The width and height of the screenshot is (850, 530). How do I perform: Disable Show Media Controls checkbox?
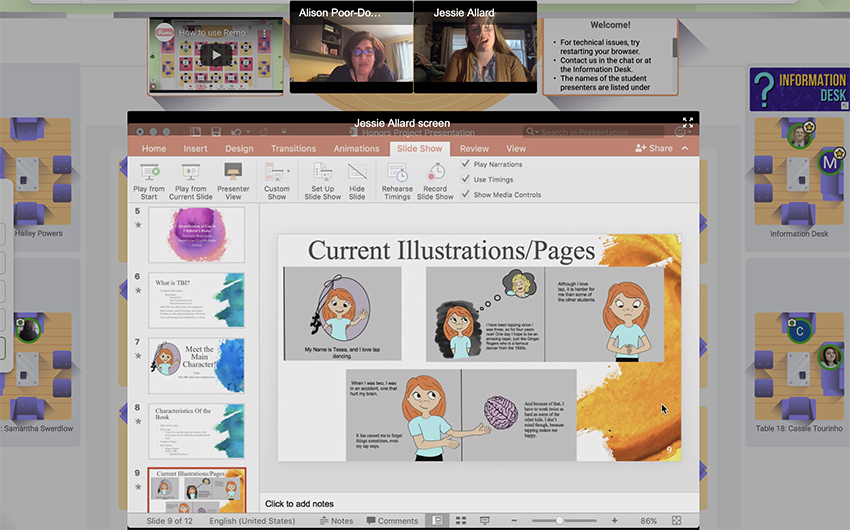pyautogui.click(x=466, y=194)
